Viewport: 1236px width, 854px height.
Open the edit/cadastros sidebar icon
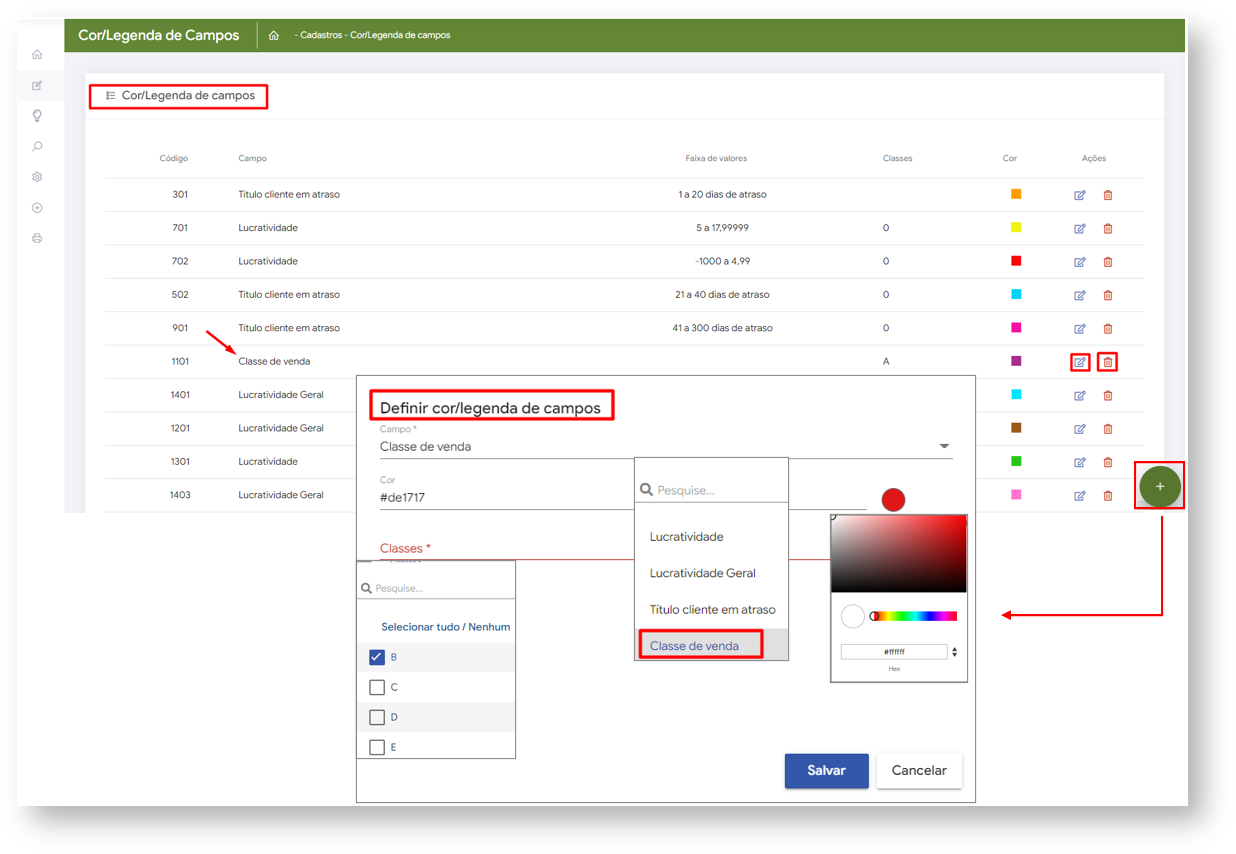[x=37, y=86]
